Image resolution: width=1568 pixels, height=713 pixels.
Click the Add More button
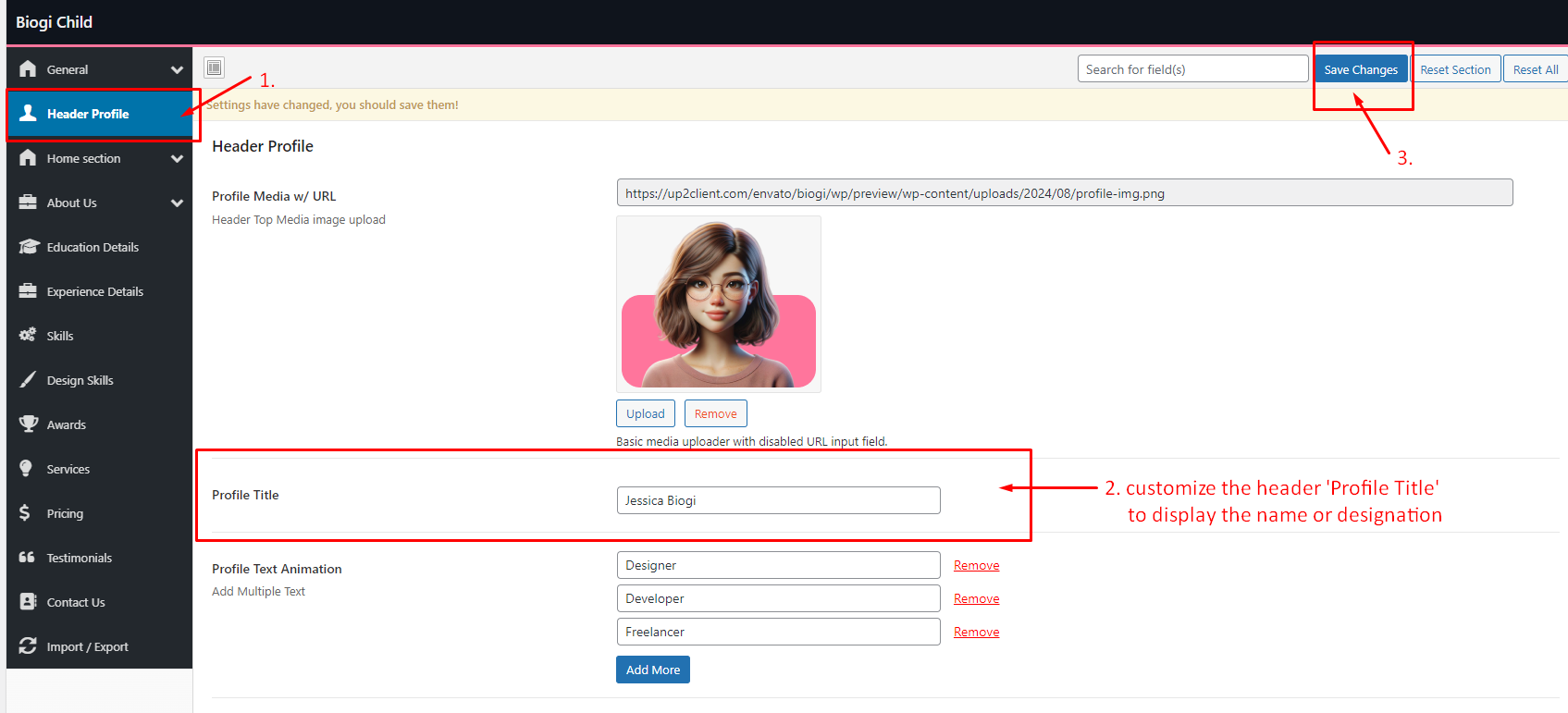(652, 670)
